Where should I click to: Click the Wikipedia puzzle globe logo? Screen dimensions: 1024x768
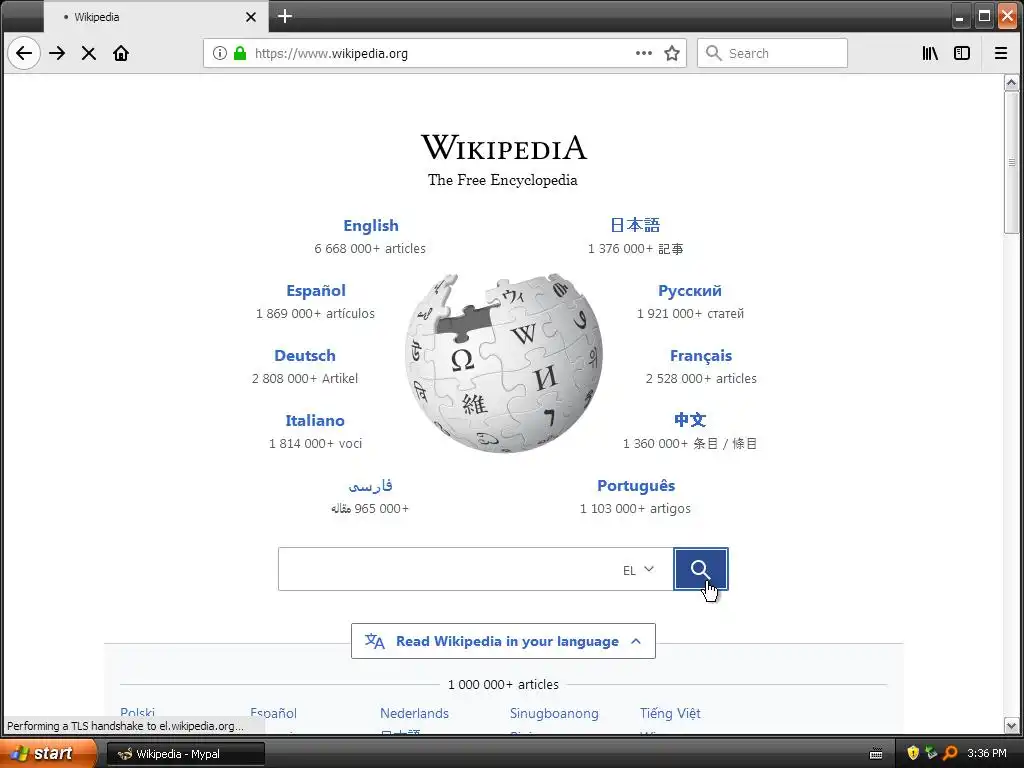click(504, 362)
